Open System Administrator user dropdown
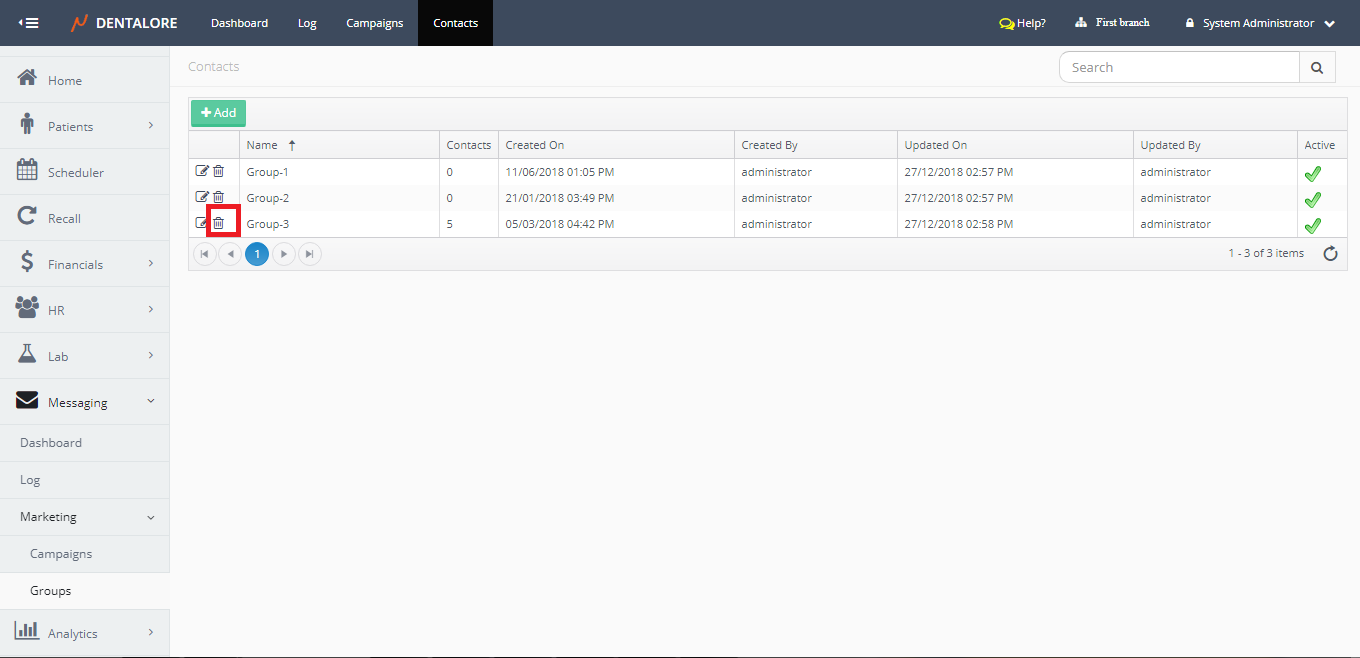The height and width of the screenshot is (658, 1360). (1260, 23)
